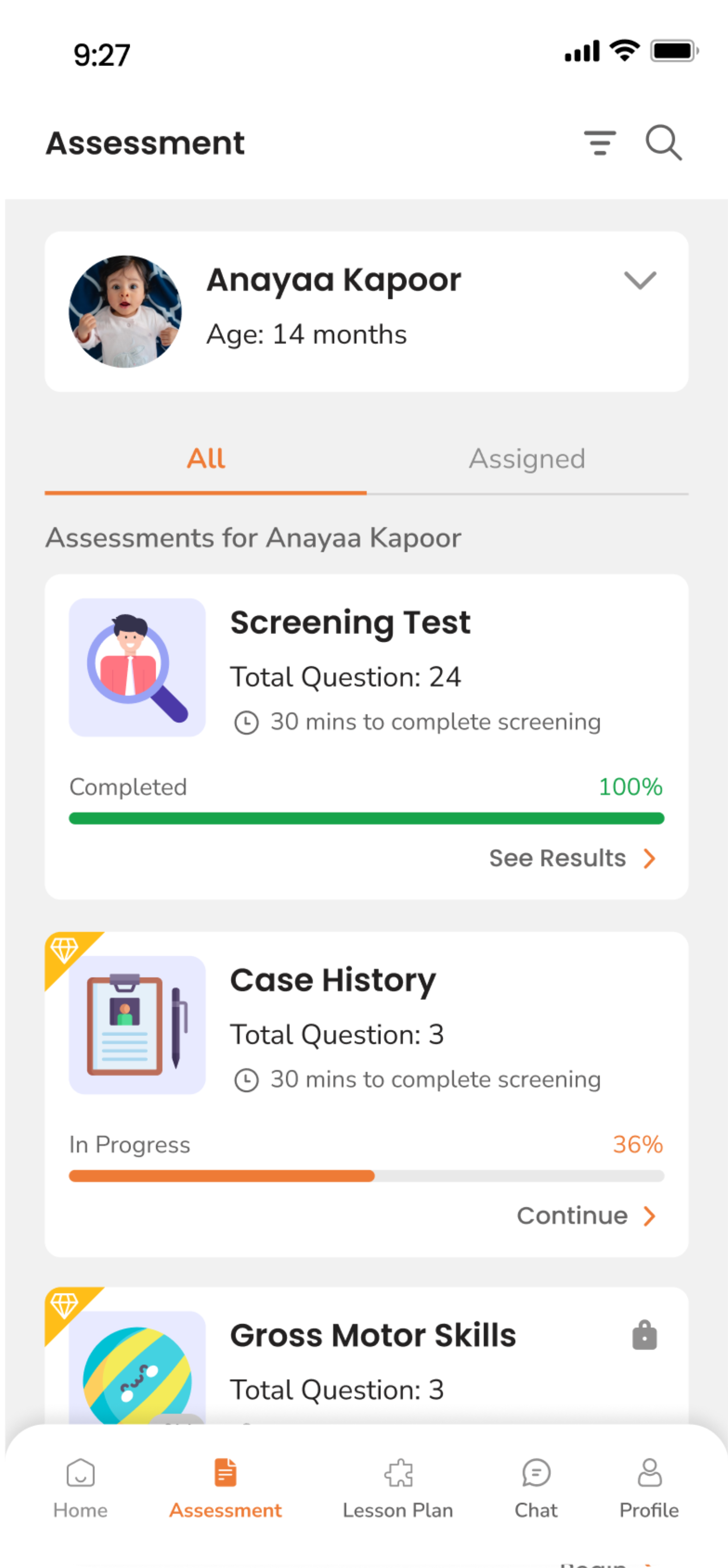The width and height of the screenshot is (728, 1568).
Task: Open the filter options icon
Action: pos(600,143)
